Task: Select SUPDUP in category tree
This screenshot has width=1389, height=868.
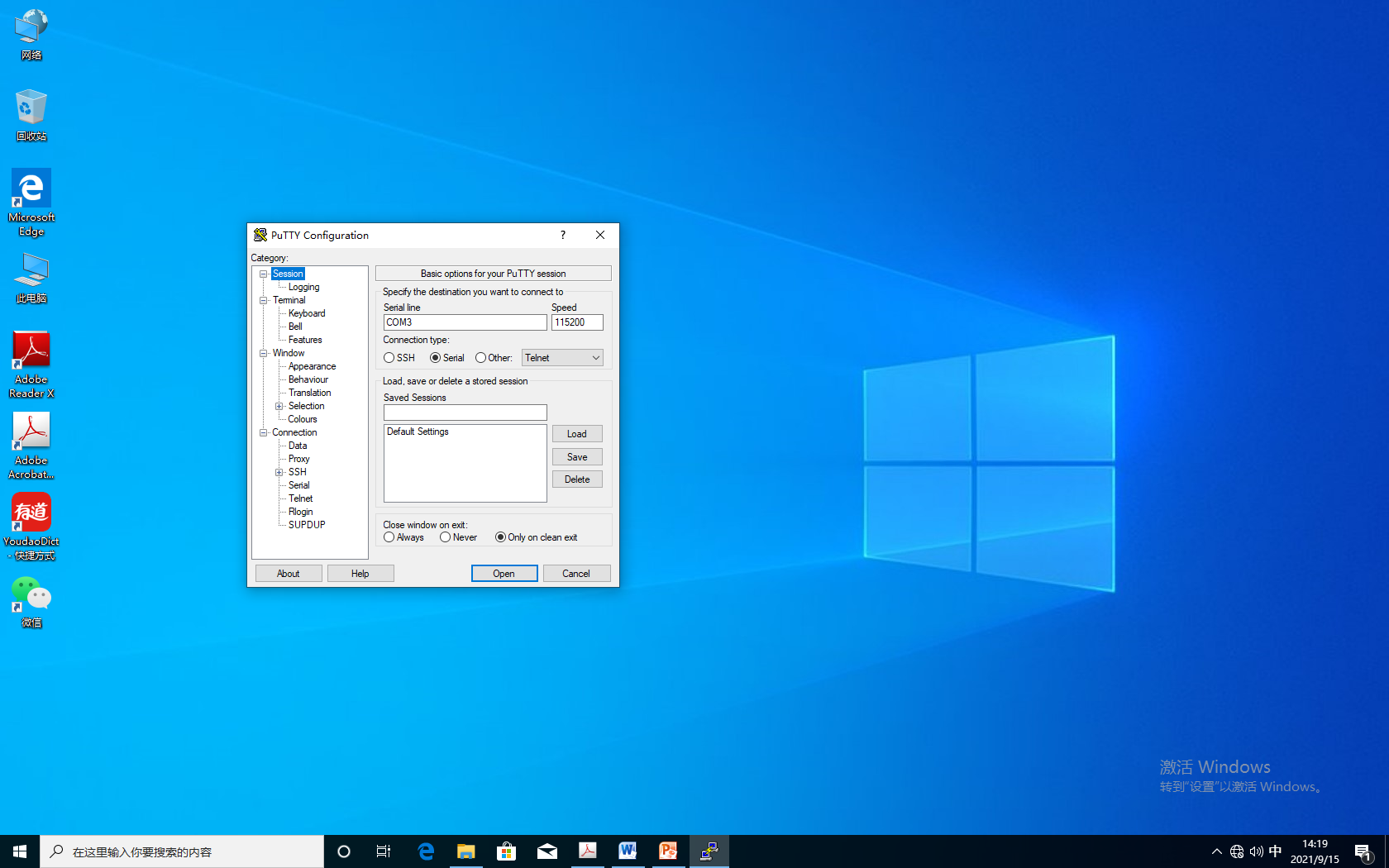Action: (x=307, y=525)
